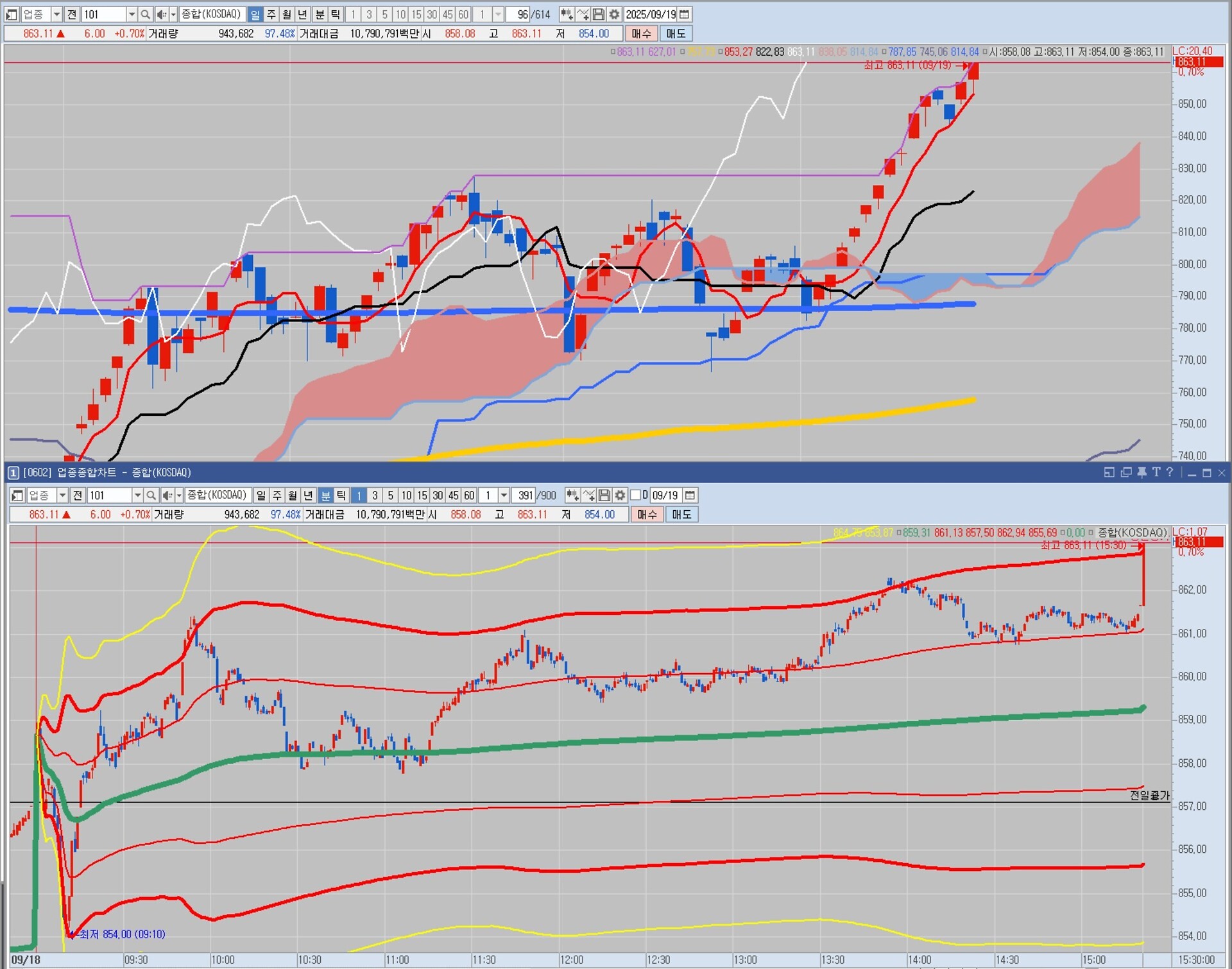Click the help question mark in the title bar
The image size is (1232, 969).
pos(1170,472)
